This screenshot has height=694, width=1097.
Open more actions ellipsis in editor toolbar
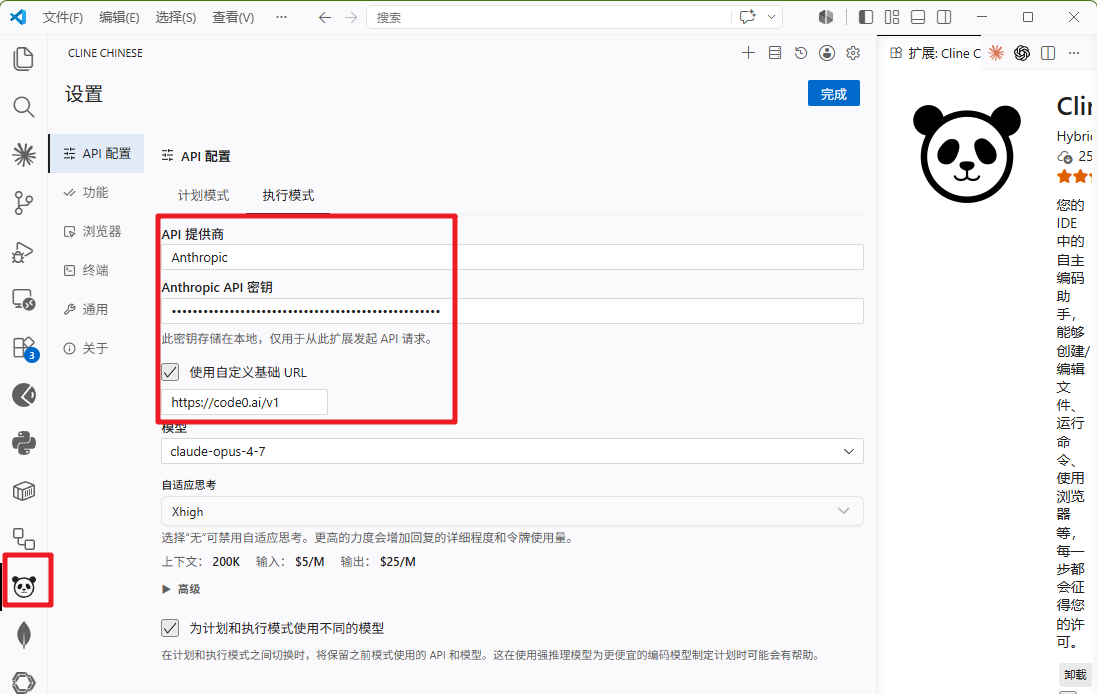(x=1074, y=53)
